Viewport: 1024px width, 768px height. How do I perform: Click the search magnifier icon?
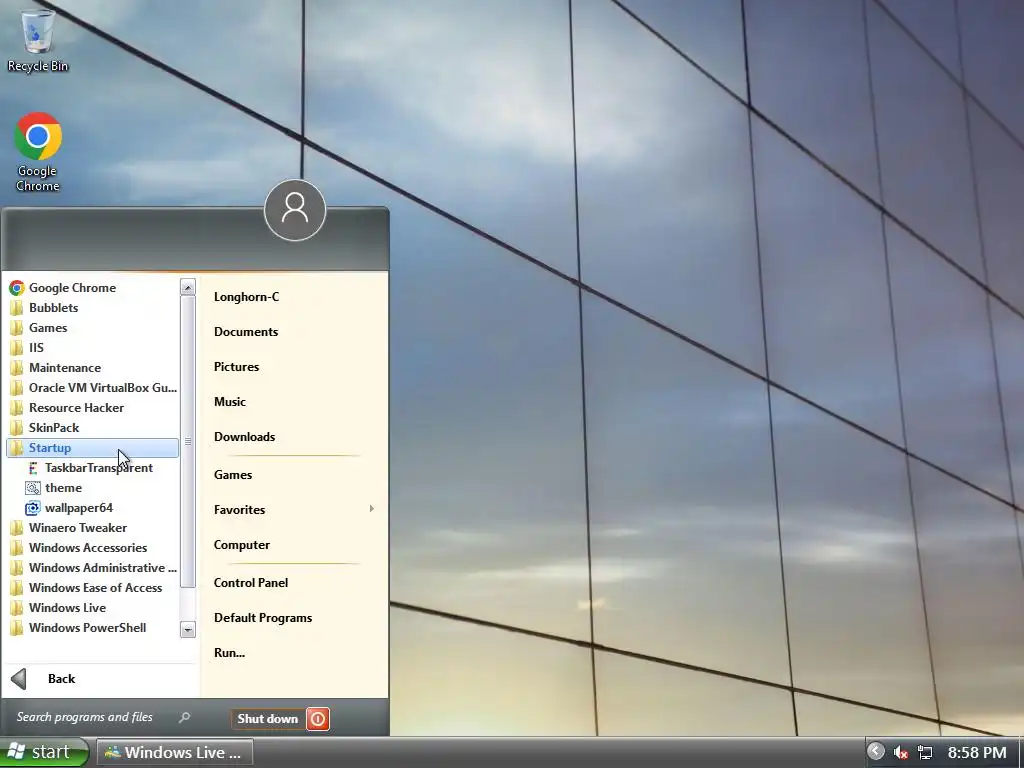(185, 717)
